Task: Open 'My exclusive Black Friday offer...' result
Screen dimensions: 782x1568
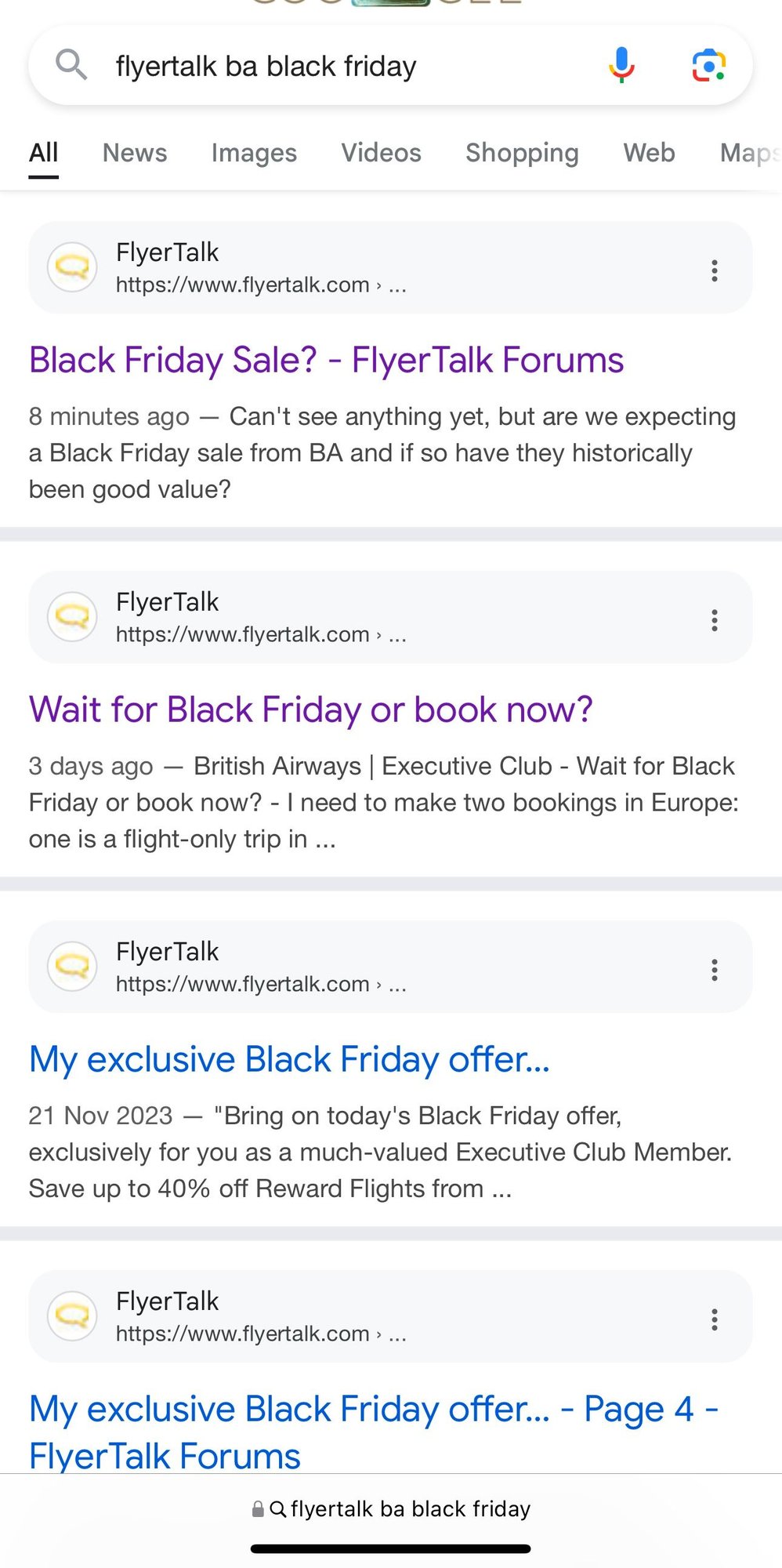Action: [x=288, y=1059]
